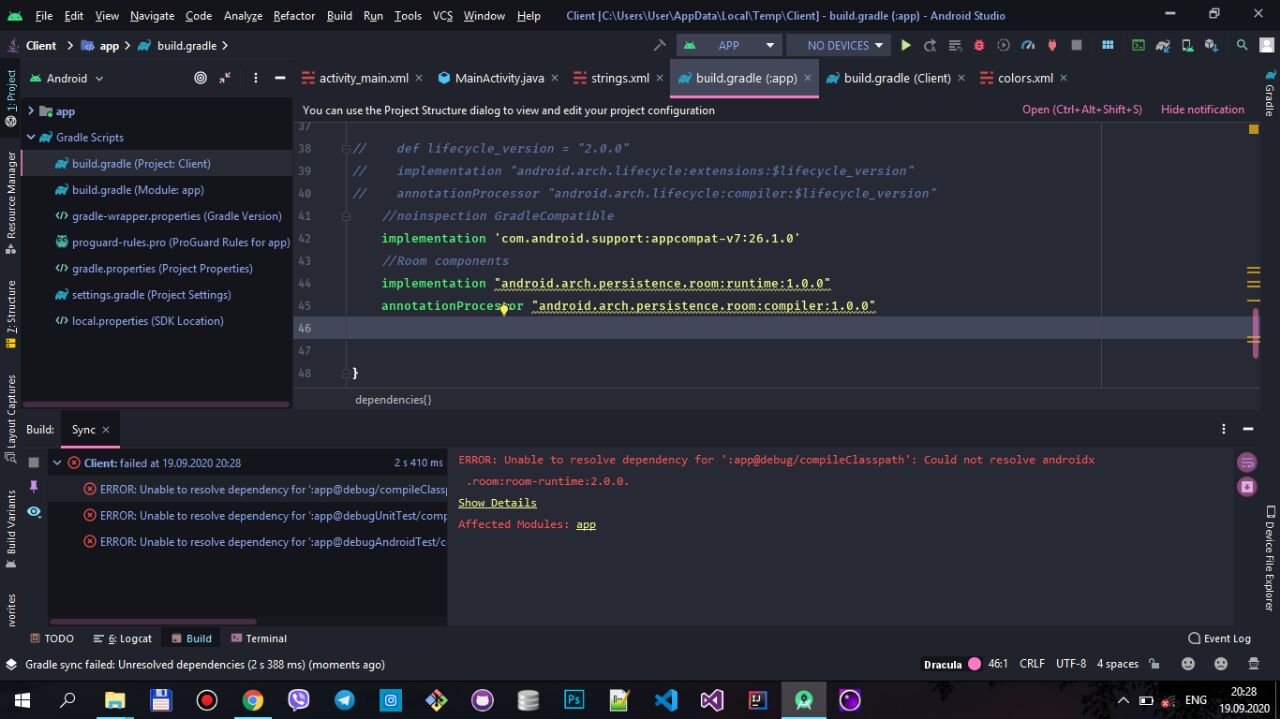Viewport: 1280px width, 719px height.
Task: Open Android Studio from Windows taskbar
Action: (804, 700)
